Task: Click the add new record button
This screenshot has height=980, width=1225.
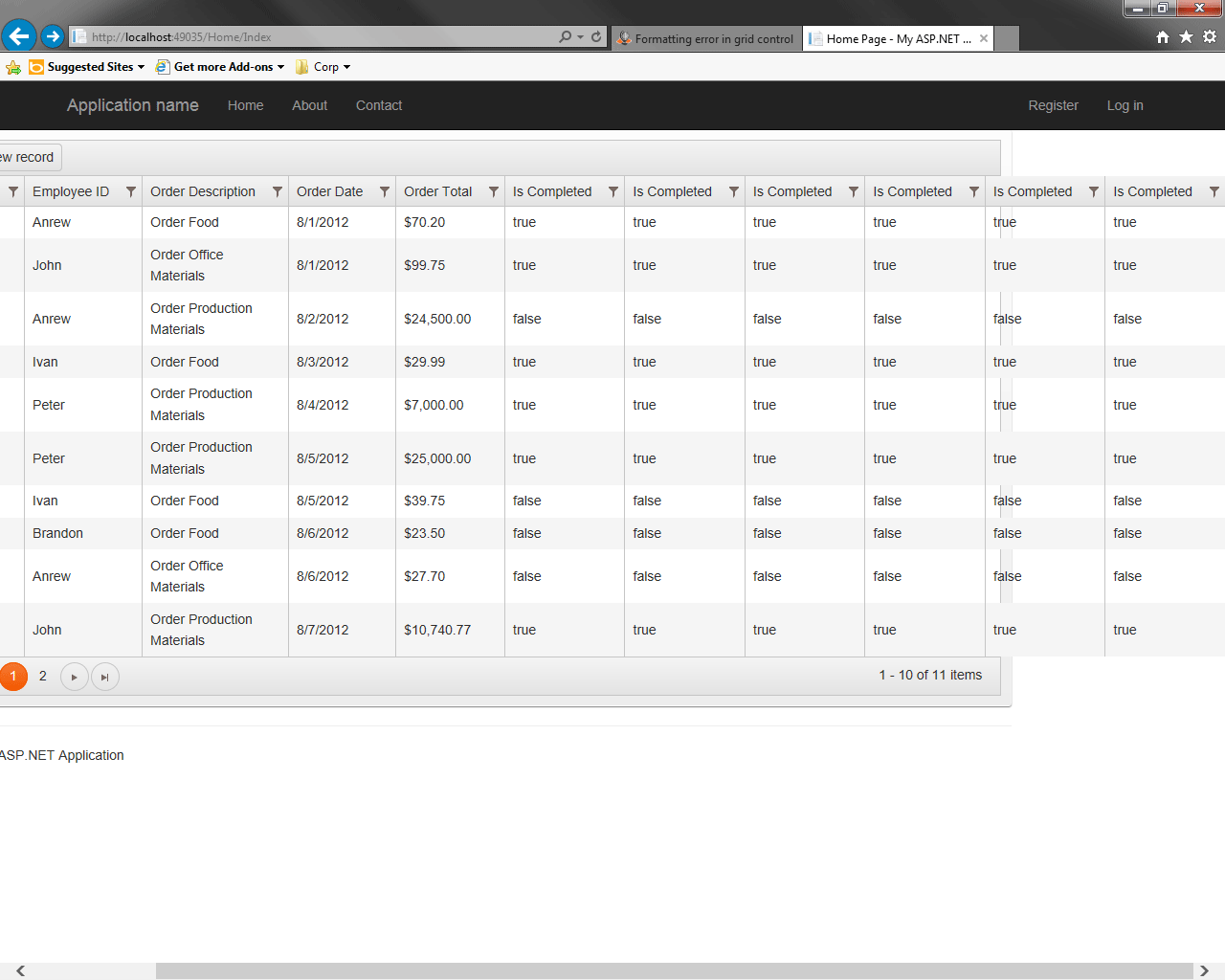Action: pos(29,157)
